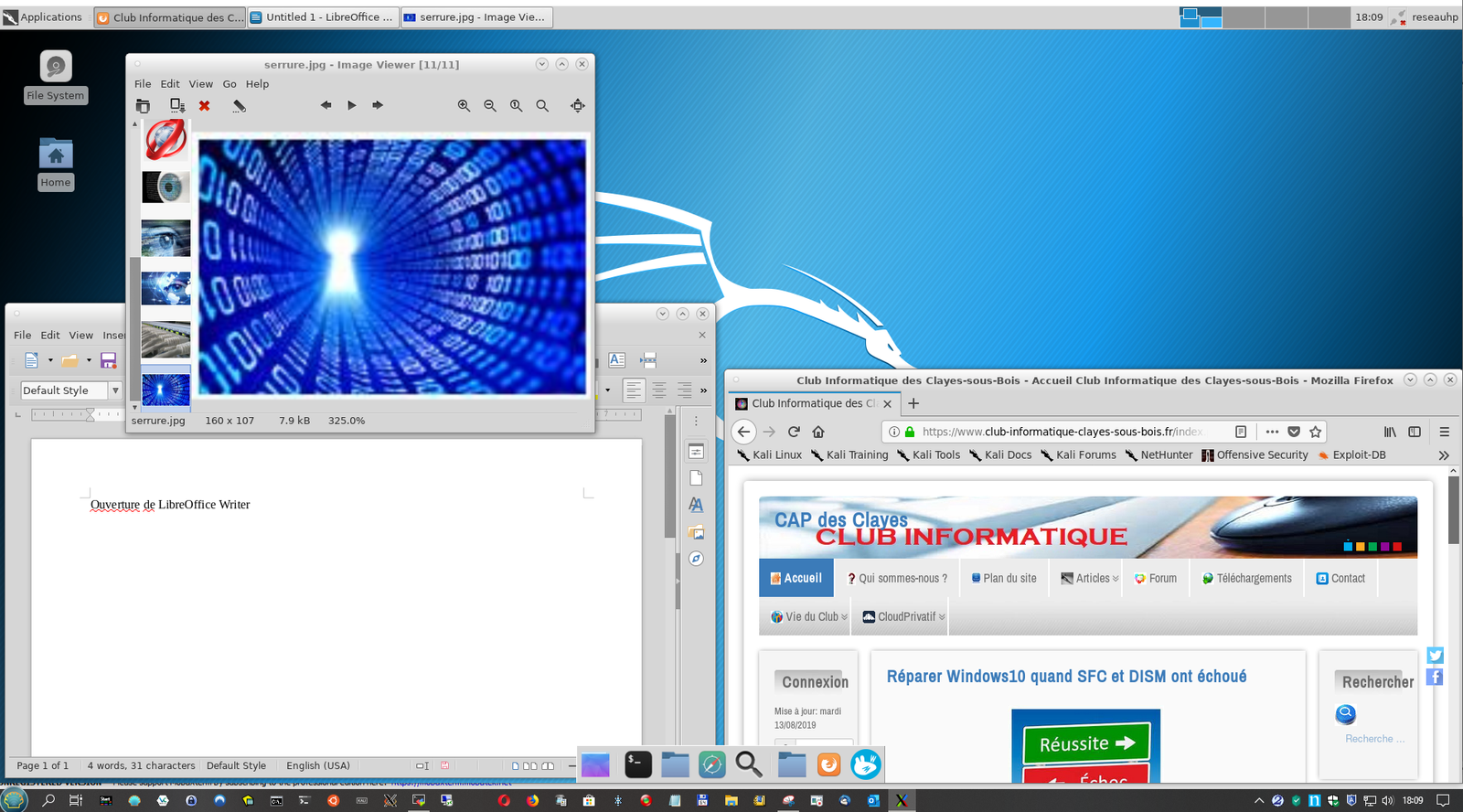Image resolution: width=1463 pixels, height=812 pixels.
Task: Expand hidden formatting toolbar items in Writer
Action: click(703, 390)
